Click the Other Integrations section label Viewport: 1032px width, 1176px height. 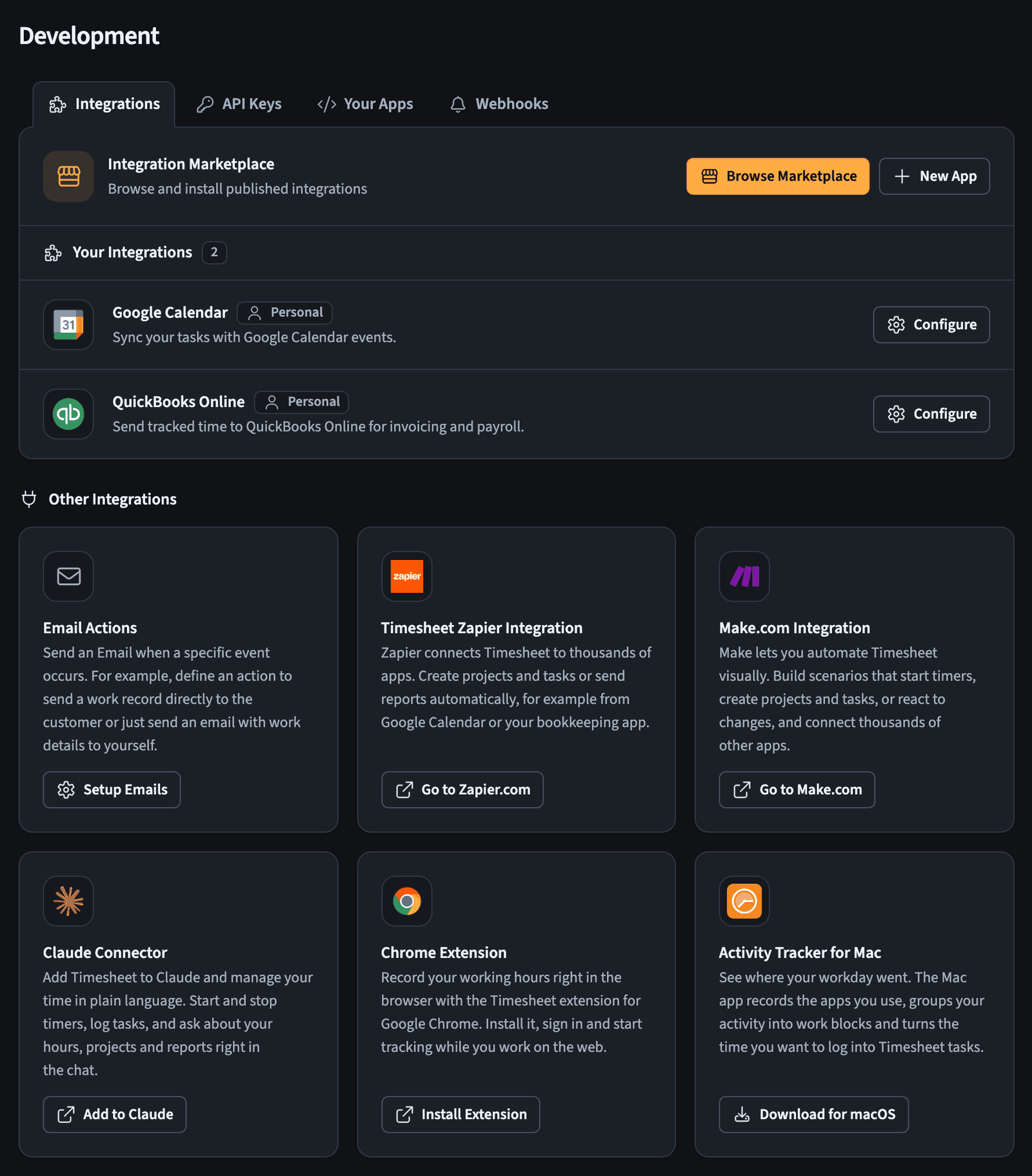112,499
